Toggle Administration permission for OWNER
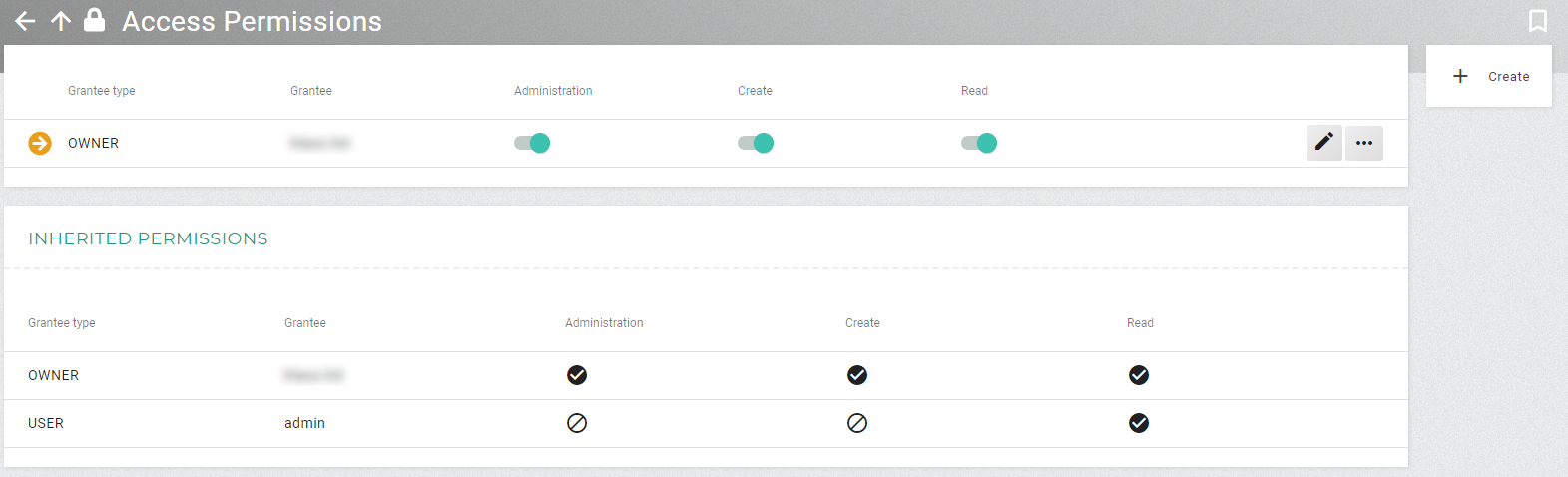Screen dimensions: 1568x477 point(532,143)
